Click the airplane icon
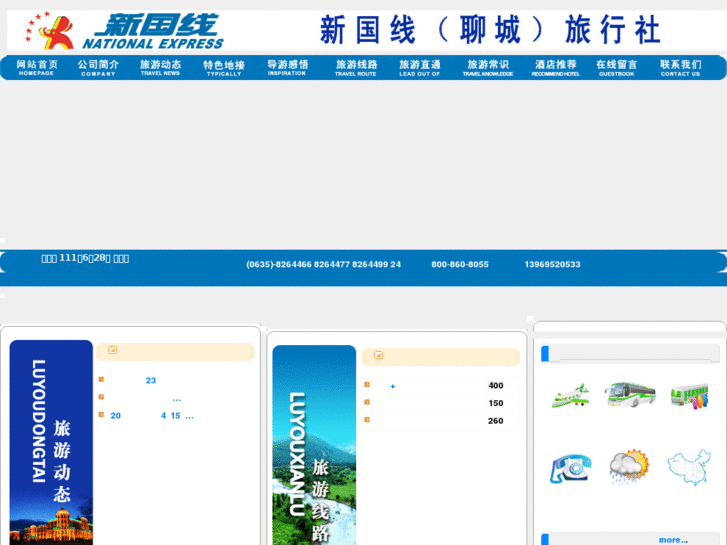 pyautogui.click(x=570, y=396)
